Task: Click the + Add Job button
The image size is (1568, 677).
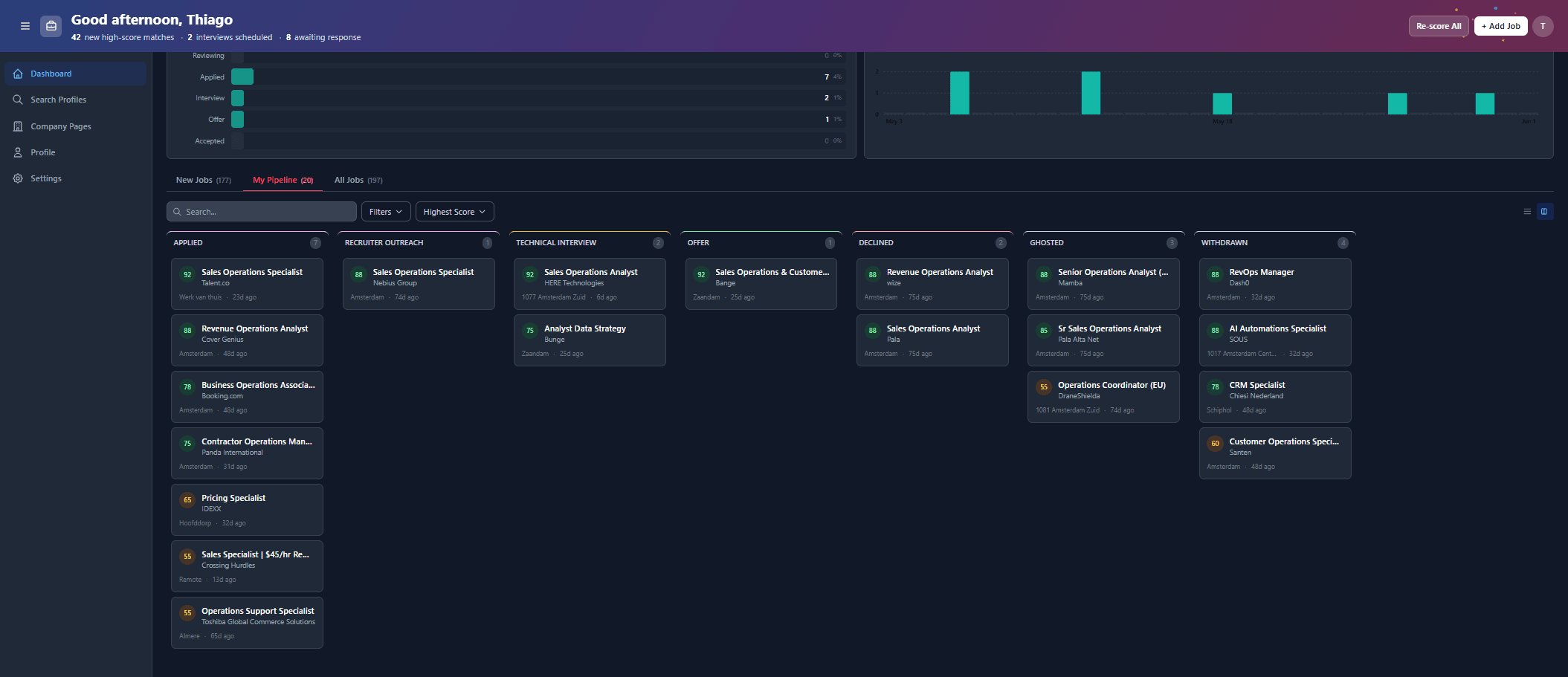Action: pyautogui.click(x=1500, y=26)
